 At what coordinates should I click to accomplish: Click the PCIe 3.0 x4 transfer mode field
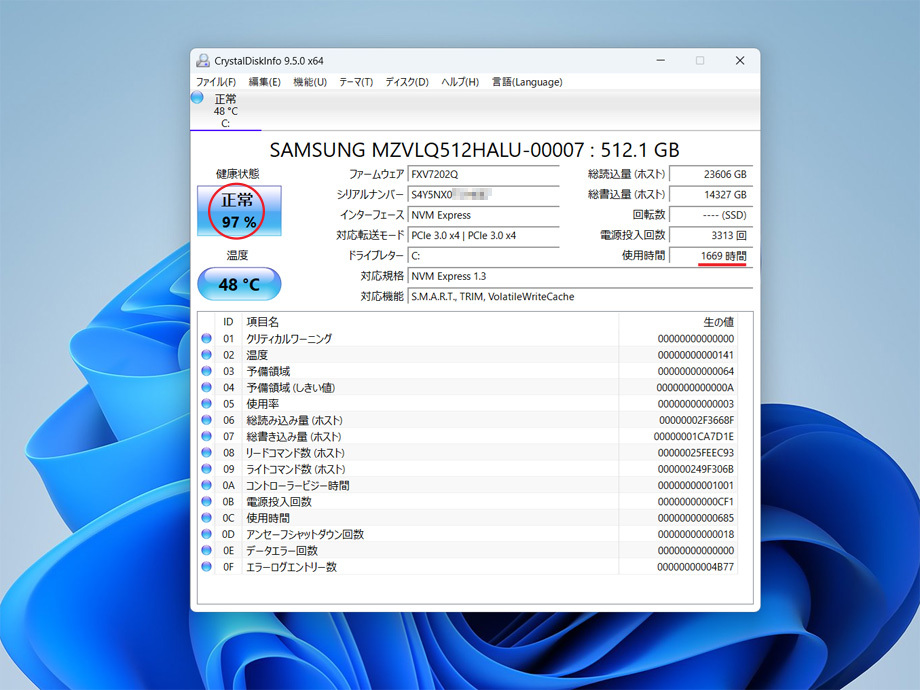[x=483, y=236]
